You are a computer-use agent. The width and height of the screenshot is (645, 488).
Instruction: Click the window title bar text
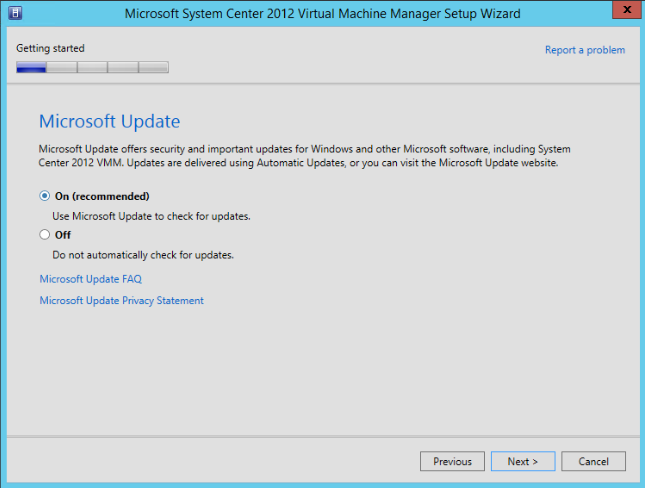[x=321, y=13]
